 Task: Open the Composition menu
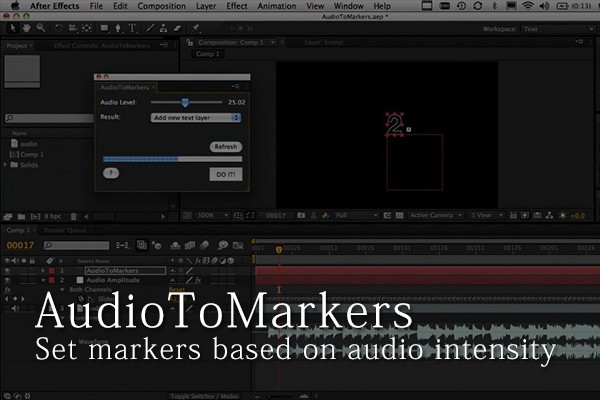tap(161, 6)
